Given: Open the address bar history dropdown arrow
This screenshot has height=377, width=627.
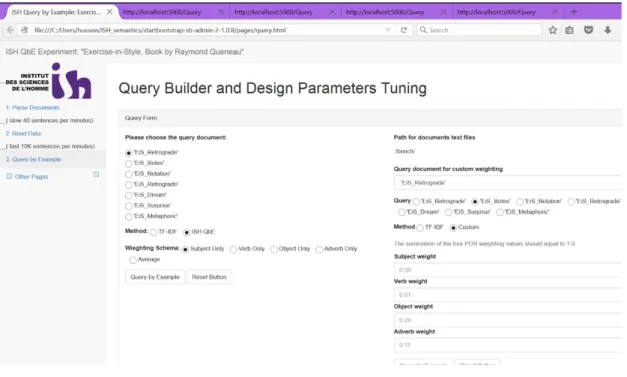Looking at the screenshot, I should pyautogui.click(x=387, y=30).
